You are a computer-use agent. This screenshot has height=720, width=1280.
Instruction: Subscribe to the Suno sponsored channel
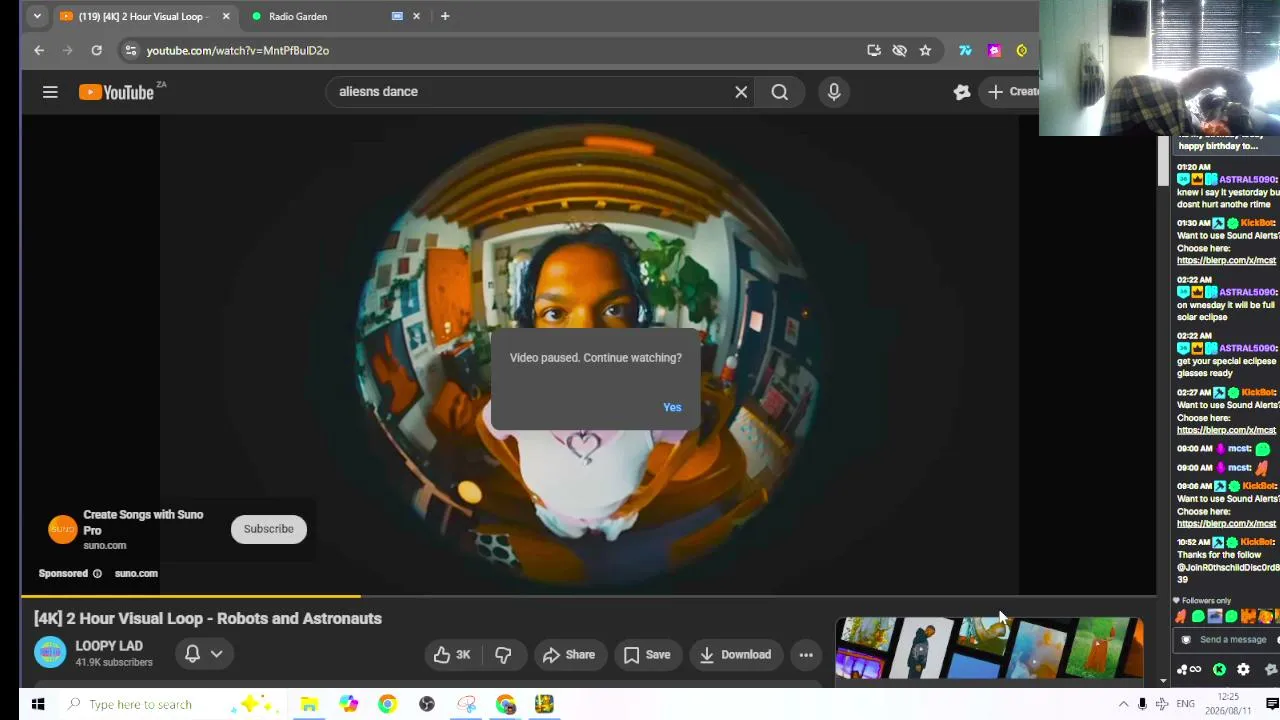click(x=269, y=529)
